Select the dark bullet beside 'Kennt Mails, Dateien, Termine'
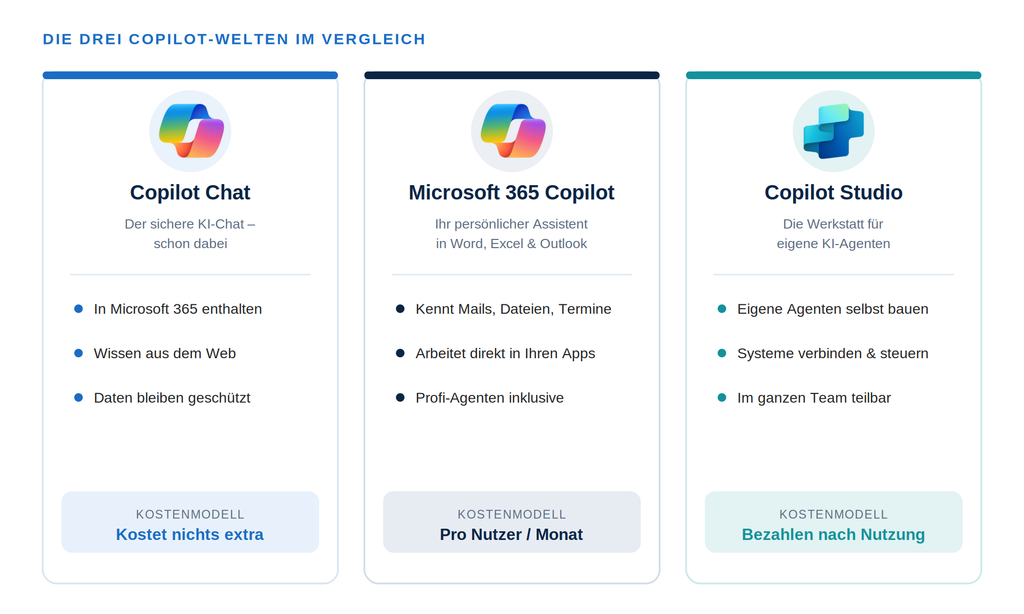This screenshot has width=1024, height=614. pos(400,309)
